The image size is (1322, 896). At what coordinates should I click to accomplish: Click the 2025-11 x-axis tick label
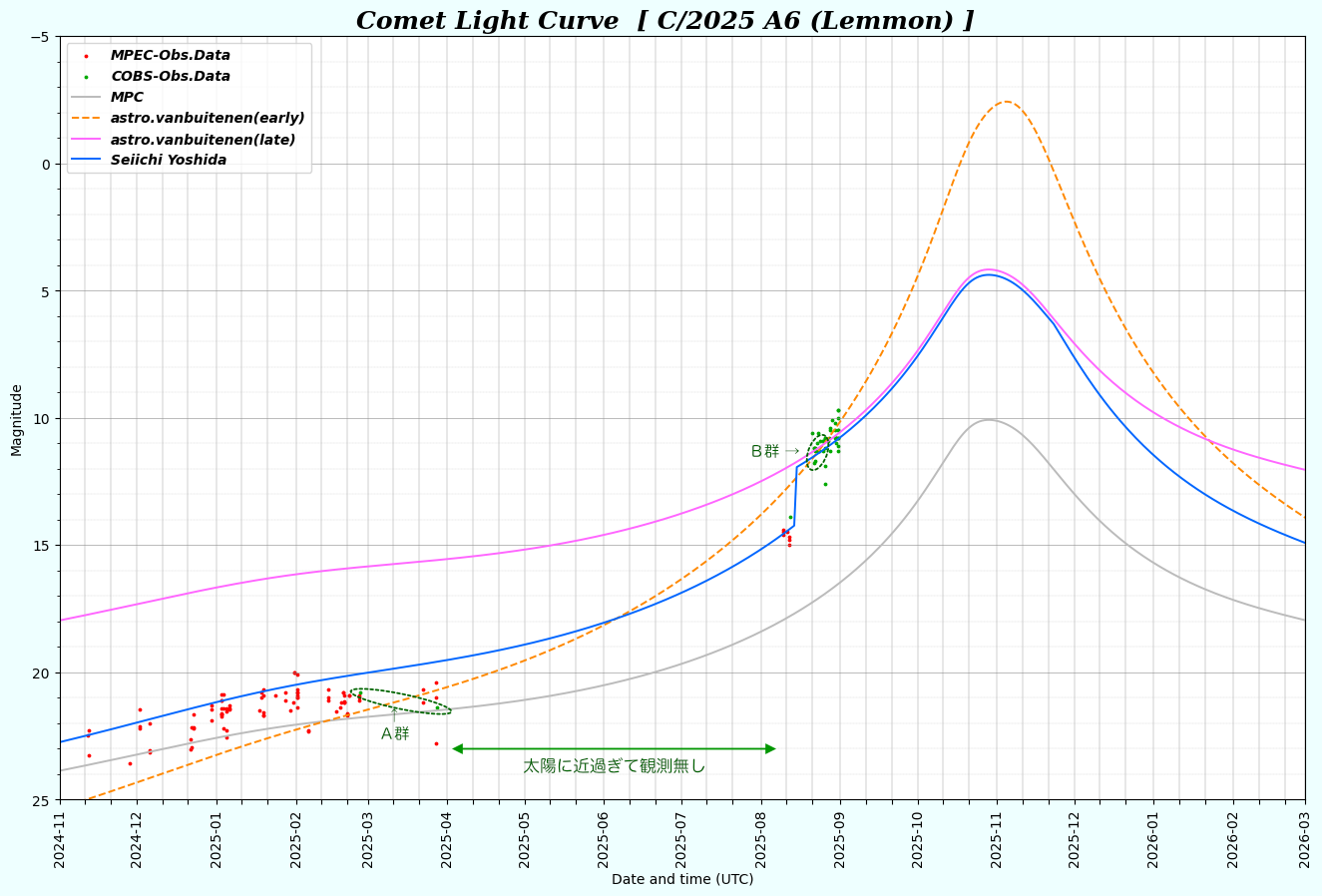click(998, 840)
